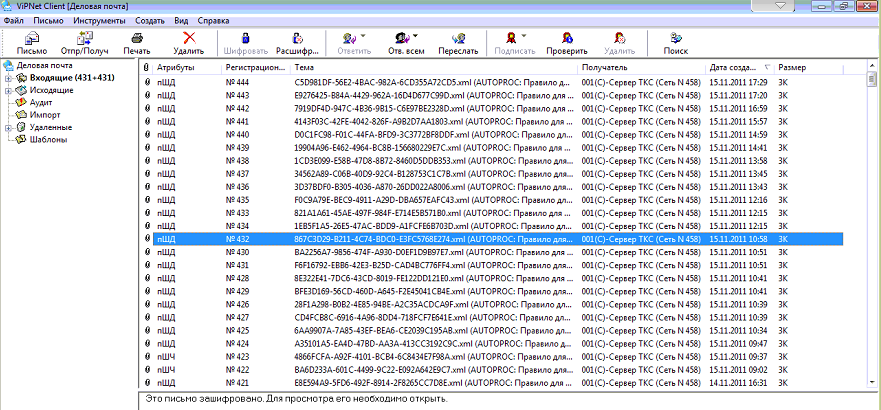Select the Исходящие folder
Image resolution: width=881 pixels, height=410 pixels.
[x=52, y=90]
